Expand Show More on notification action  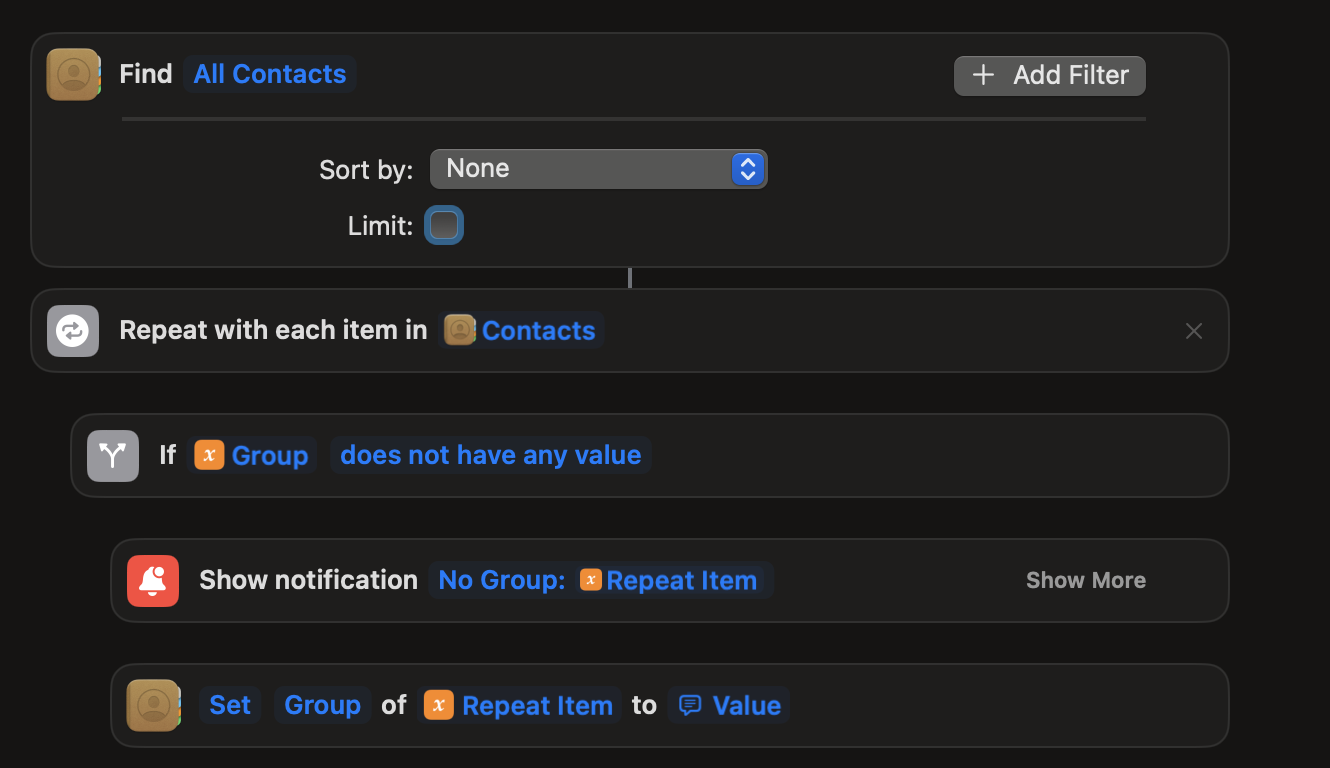pos(1085,581)
